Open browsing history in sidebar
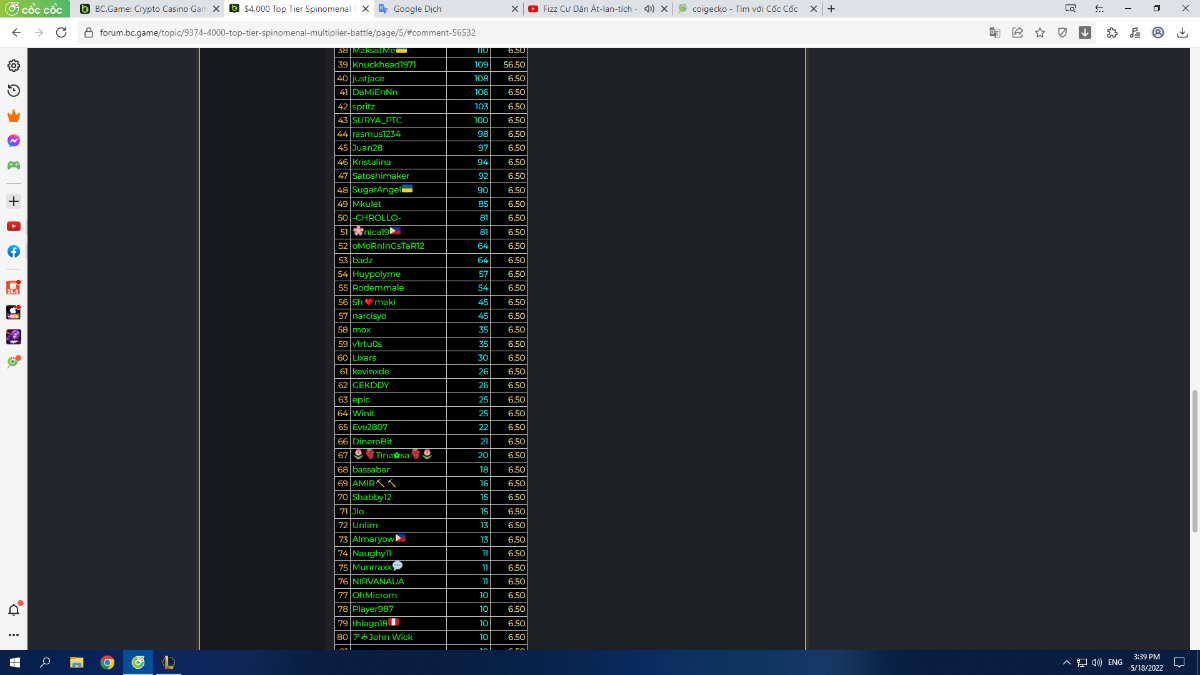The width and height of the screenshot is (1200, 675). coord(14,91)
